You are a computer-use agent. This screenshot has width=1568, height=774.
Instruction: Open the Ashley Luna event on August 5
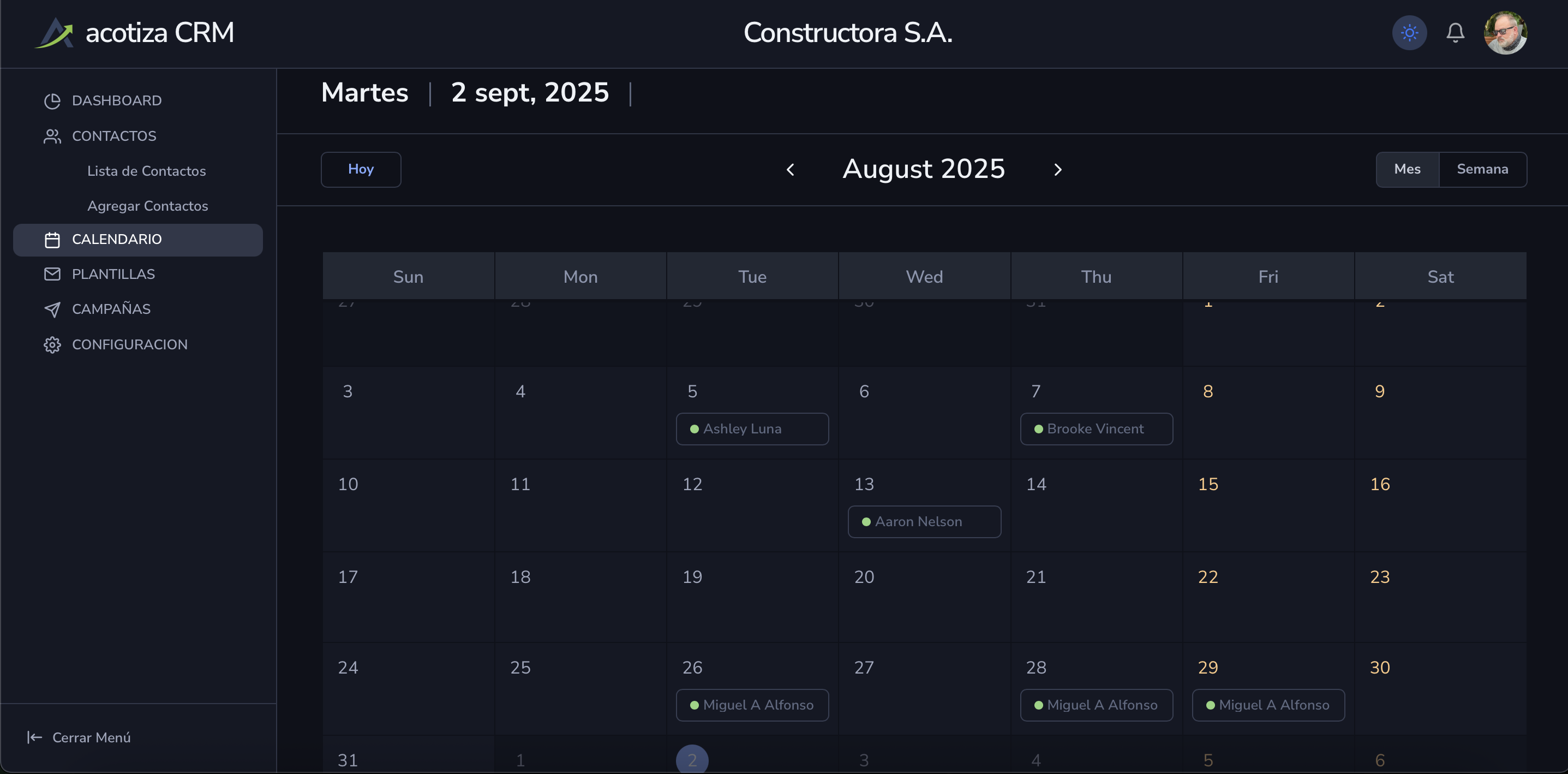pos(752,428)
